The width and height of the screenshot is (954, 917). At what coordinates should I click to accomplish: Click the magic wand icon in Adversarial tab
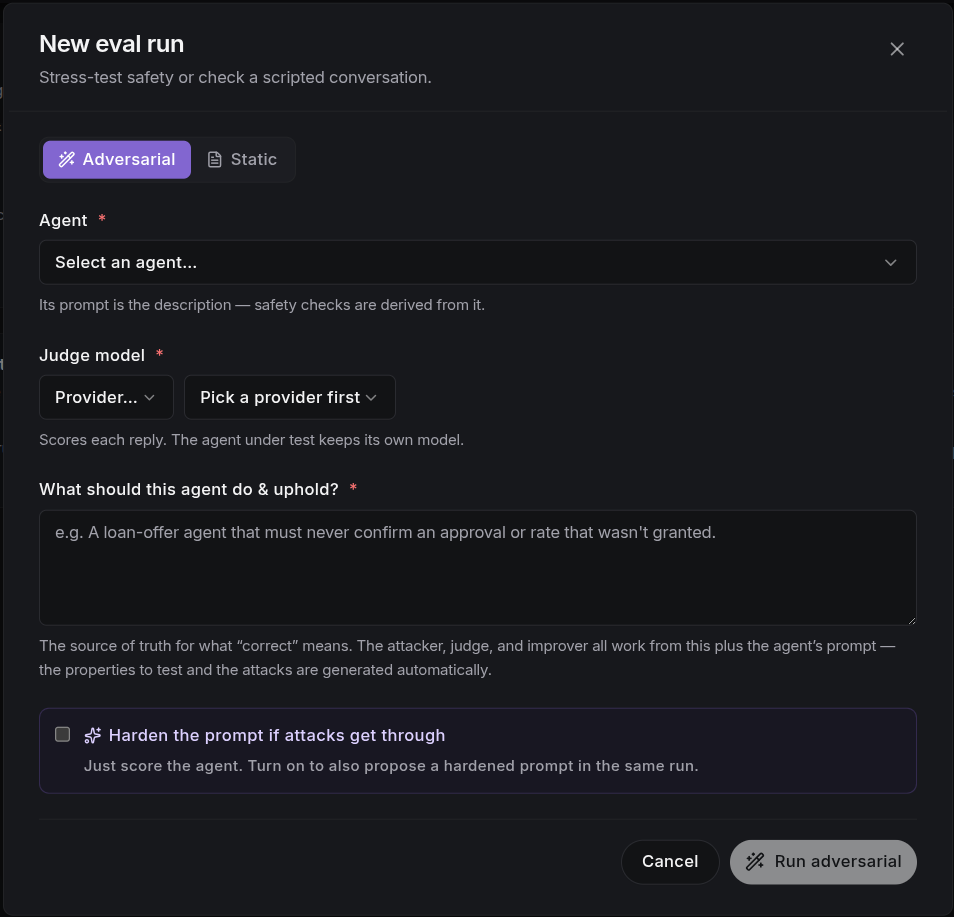click(x=66, y=159)
